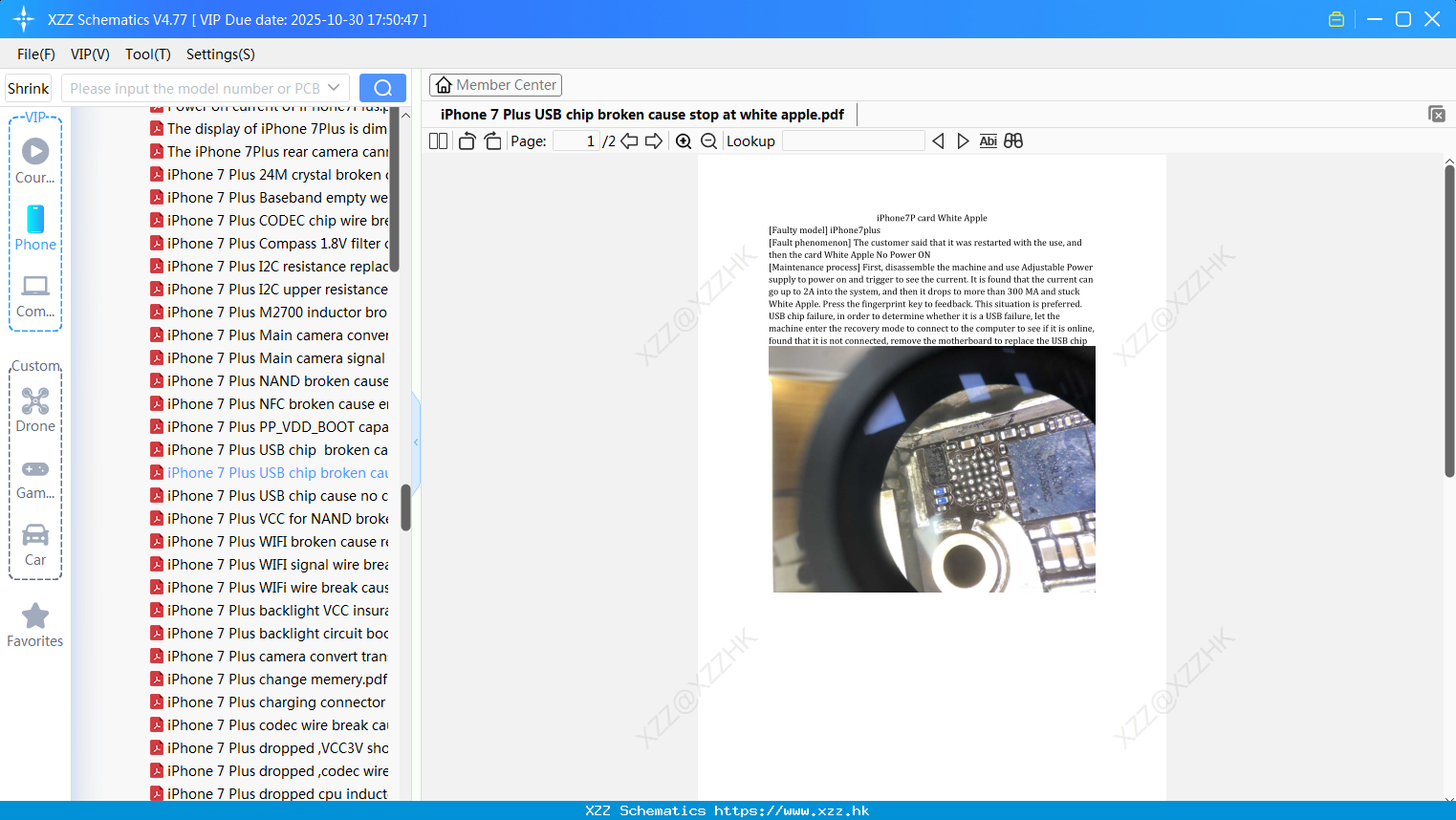Click the PDF viewer vertical scrollbar
1456x820 pixels.
[1449, 321]
